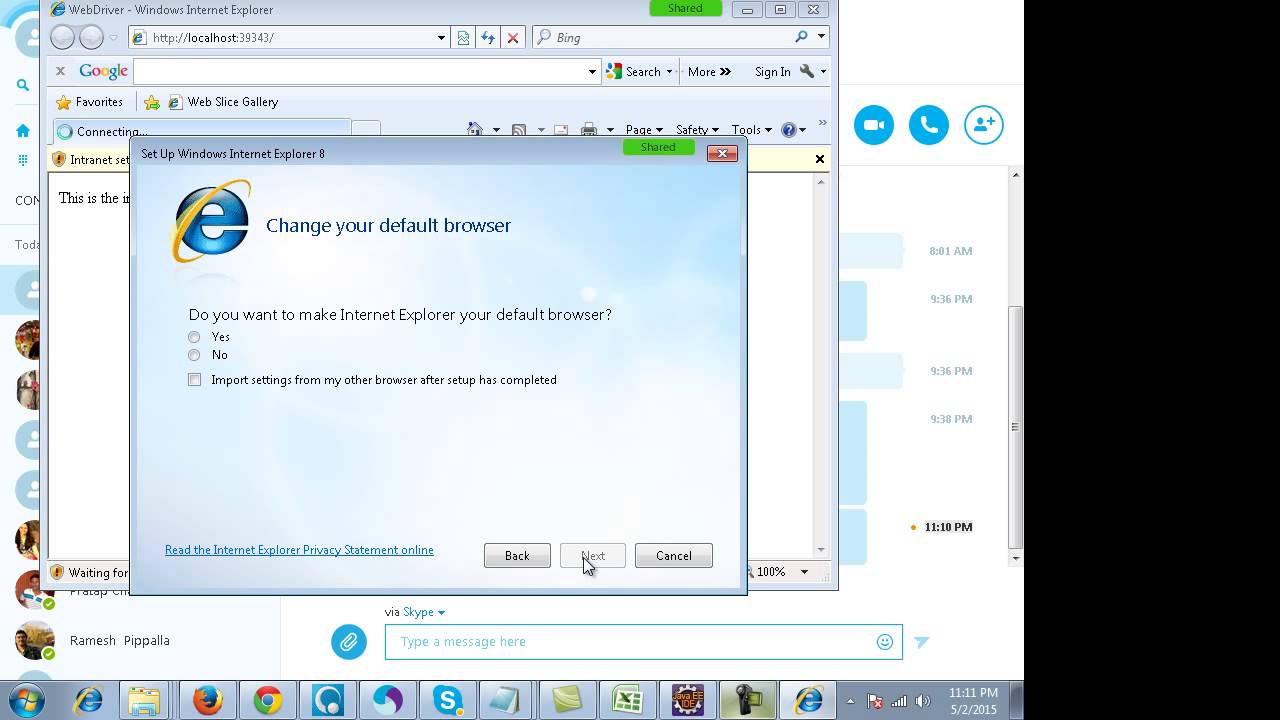Click the Bing search magnifier icon

tap(801, 37)
